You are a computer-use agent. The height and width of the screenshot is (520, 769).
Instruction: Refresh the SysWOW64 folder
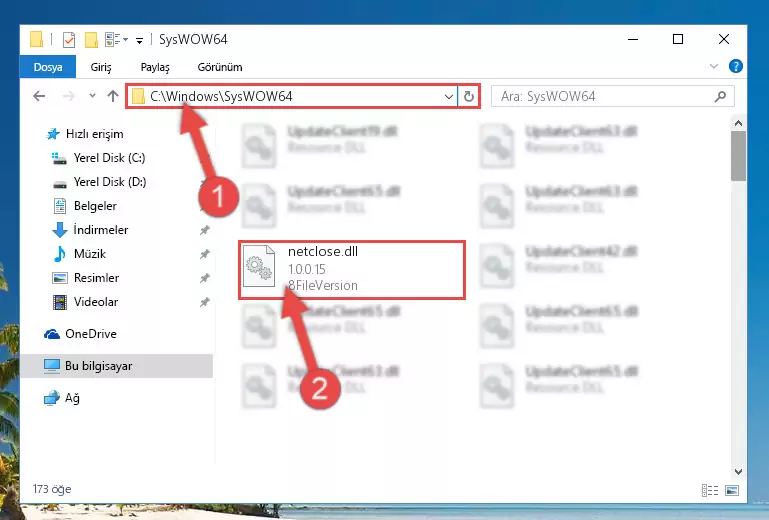tap(468, 97)
